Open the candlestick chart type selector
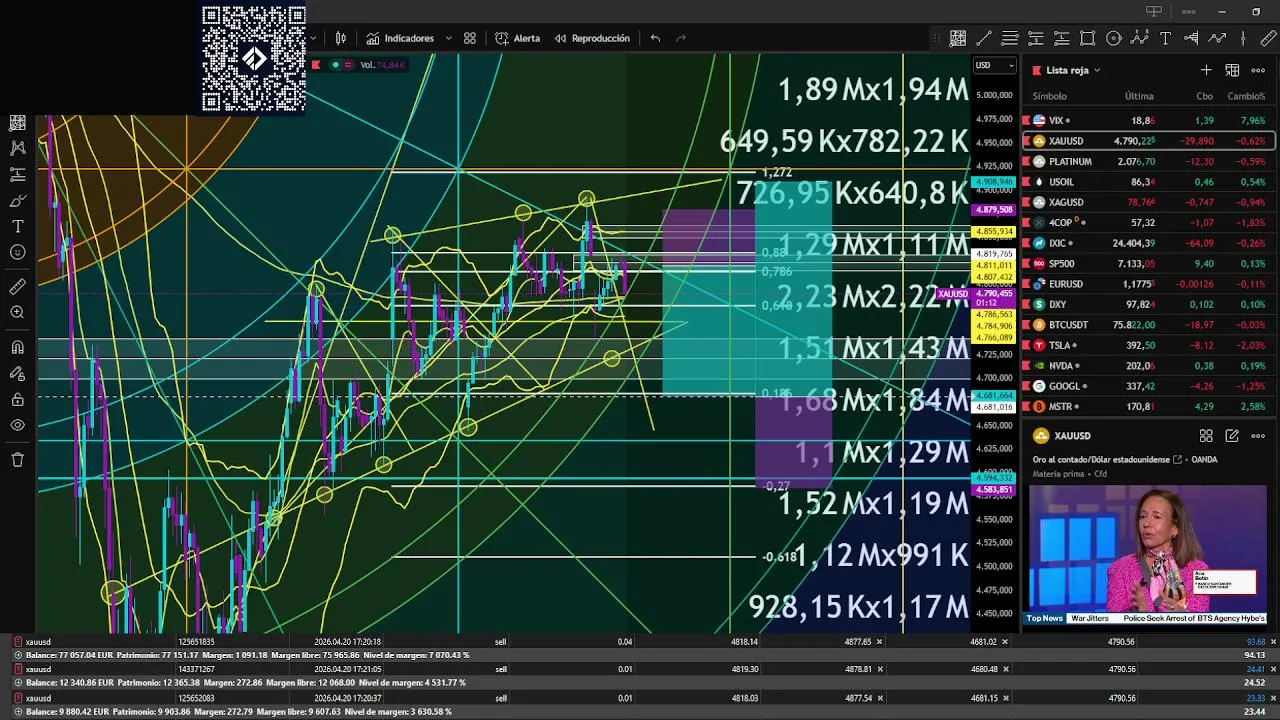 341,38
